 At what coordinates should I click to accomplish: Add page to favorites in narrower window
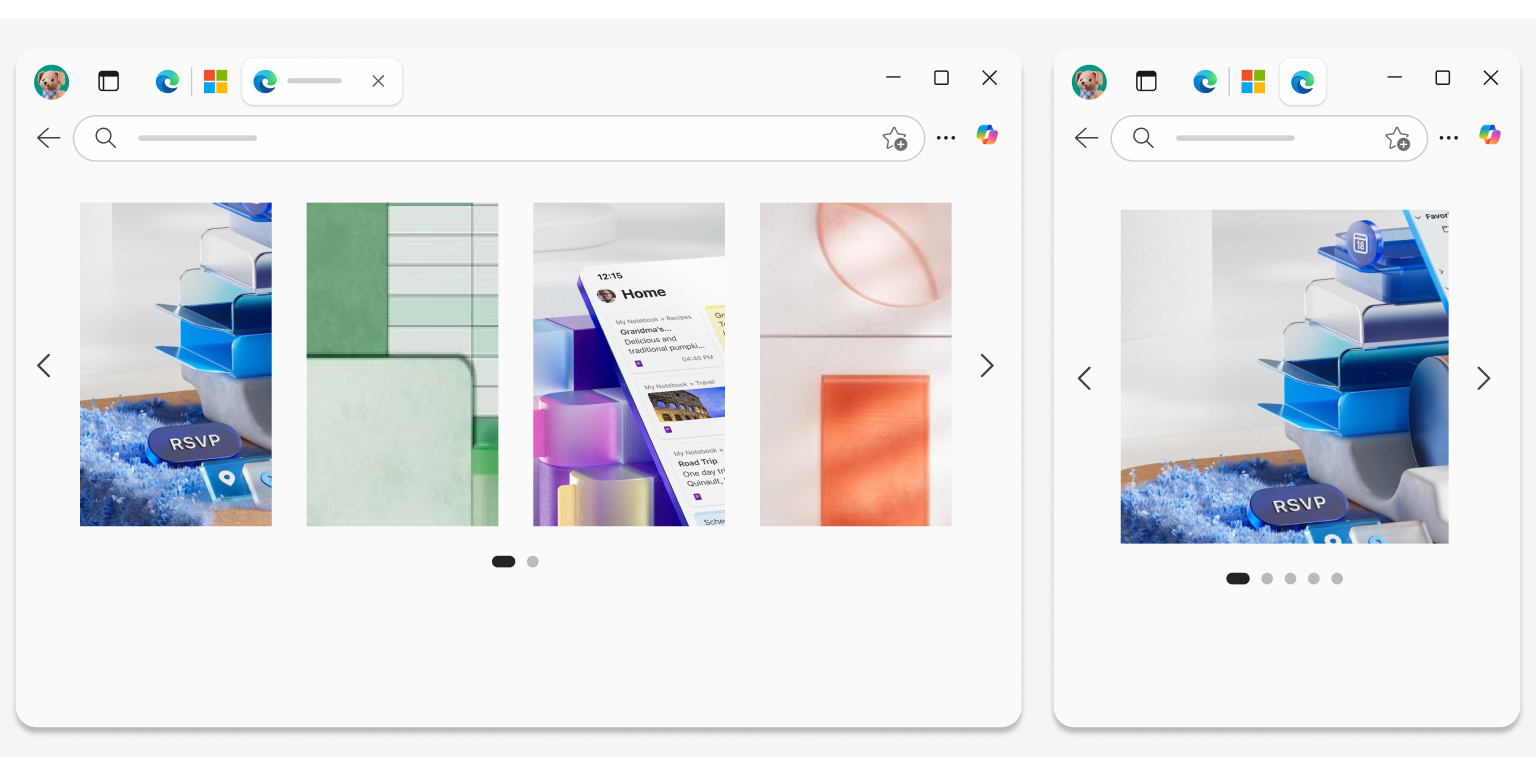click(1397, 139)
